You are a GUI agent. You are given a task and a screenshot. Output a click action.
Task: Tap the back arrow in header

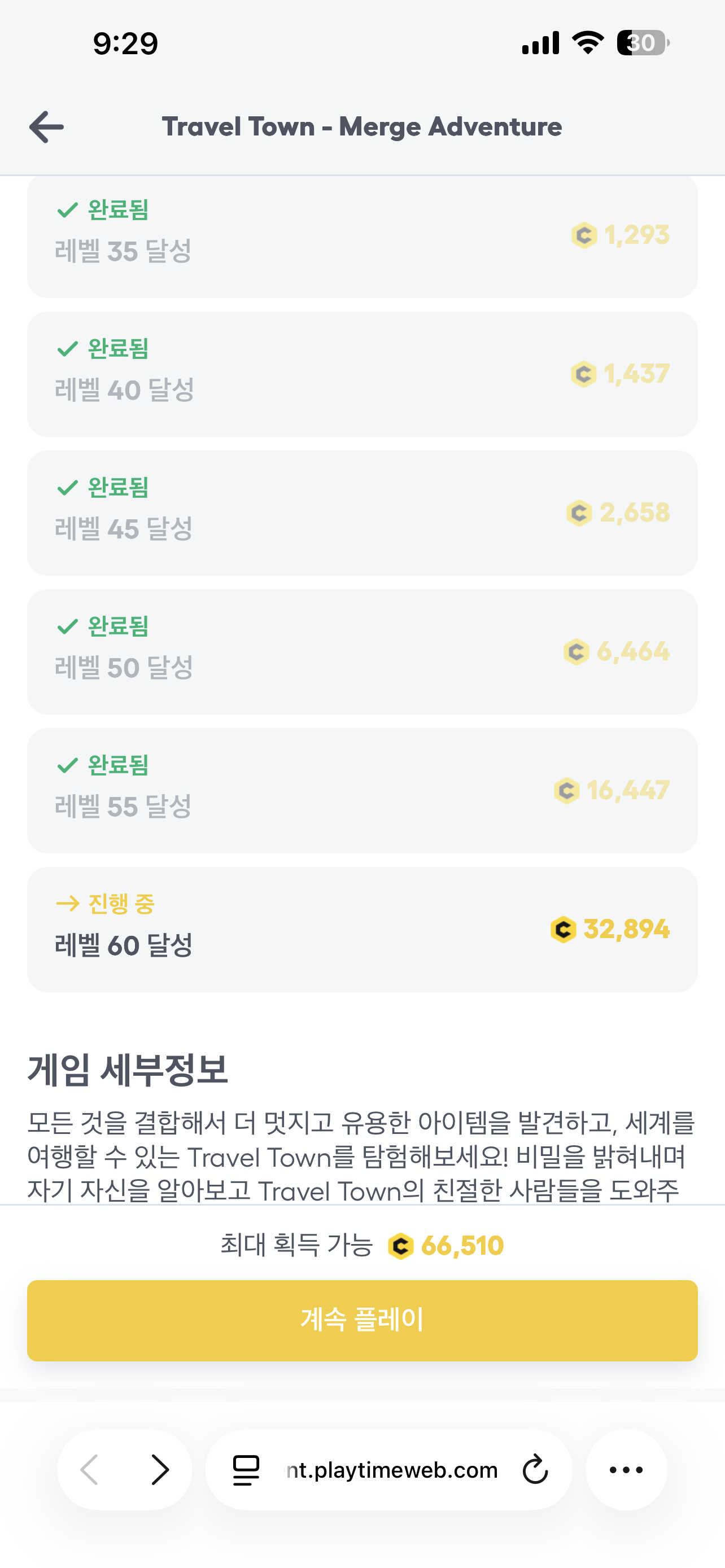point(46,127)
